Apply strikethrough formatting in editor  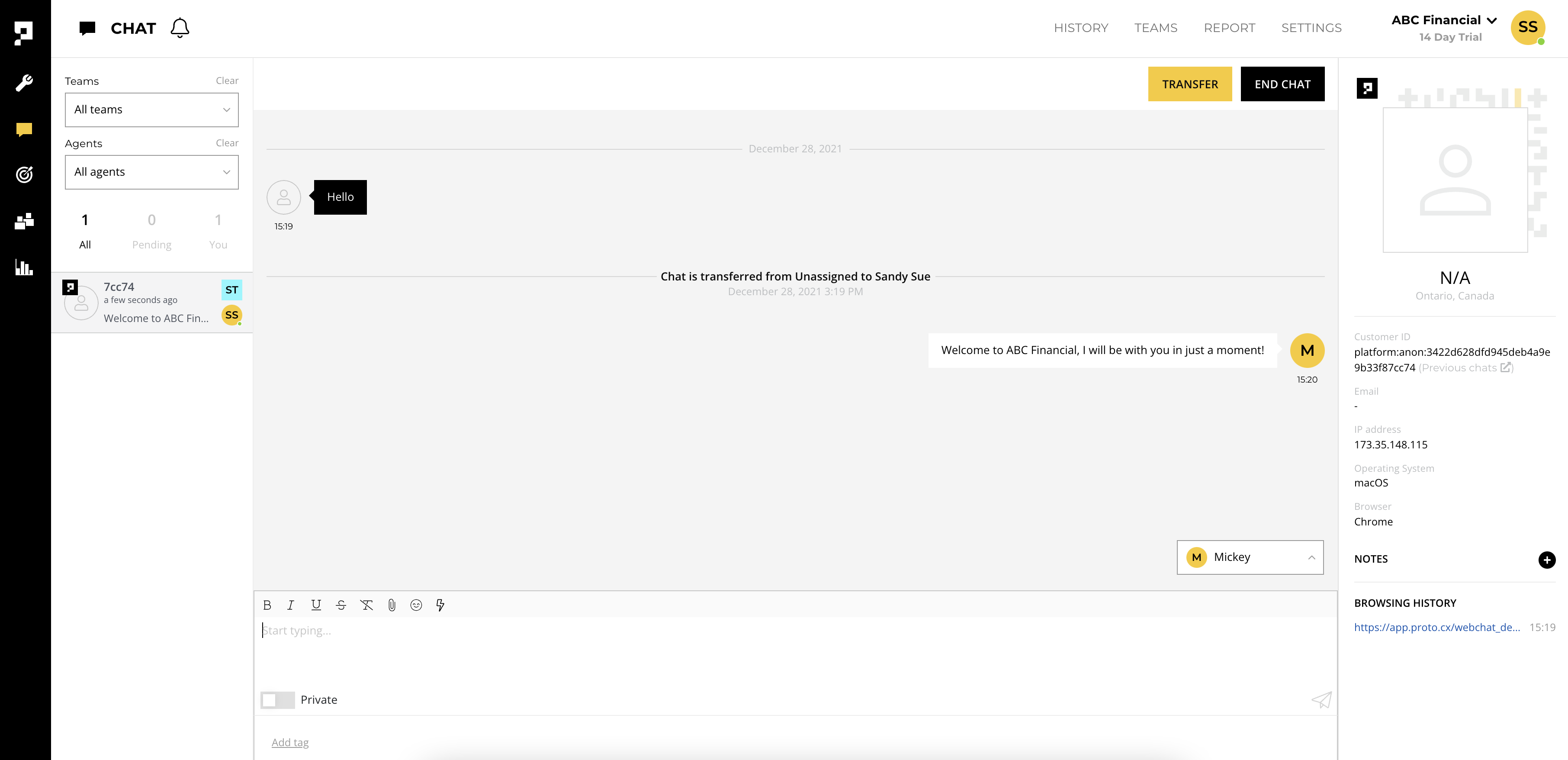341,605
